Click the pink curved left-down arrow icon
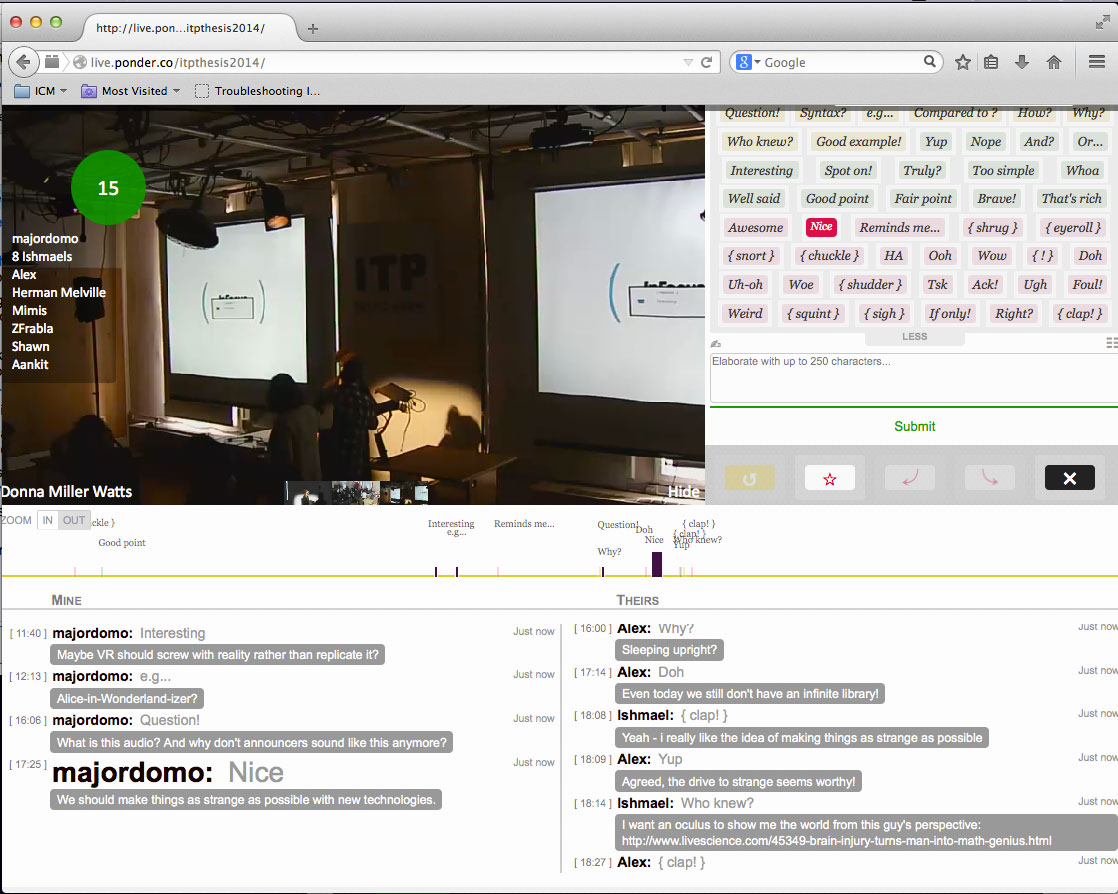Screen dimensions: 1118x894 pos(909,478)
